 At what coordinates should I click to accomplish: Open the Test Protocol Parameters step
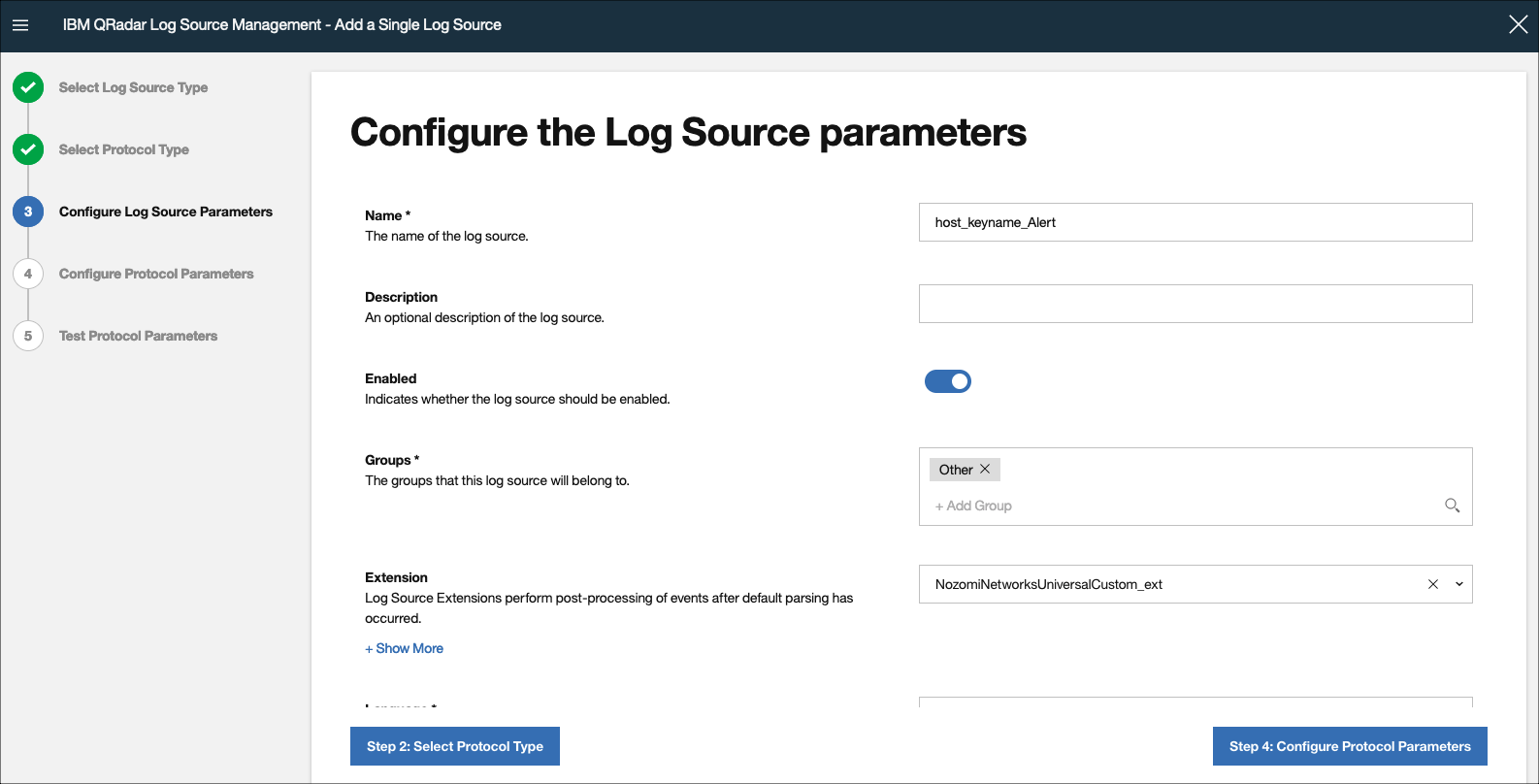coord(138,336)
